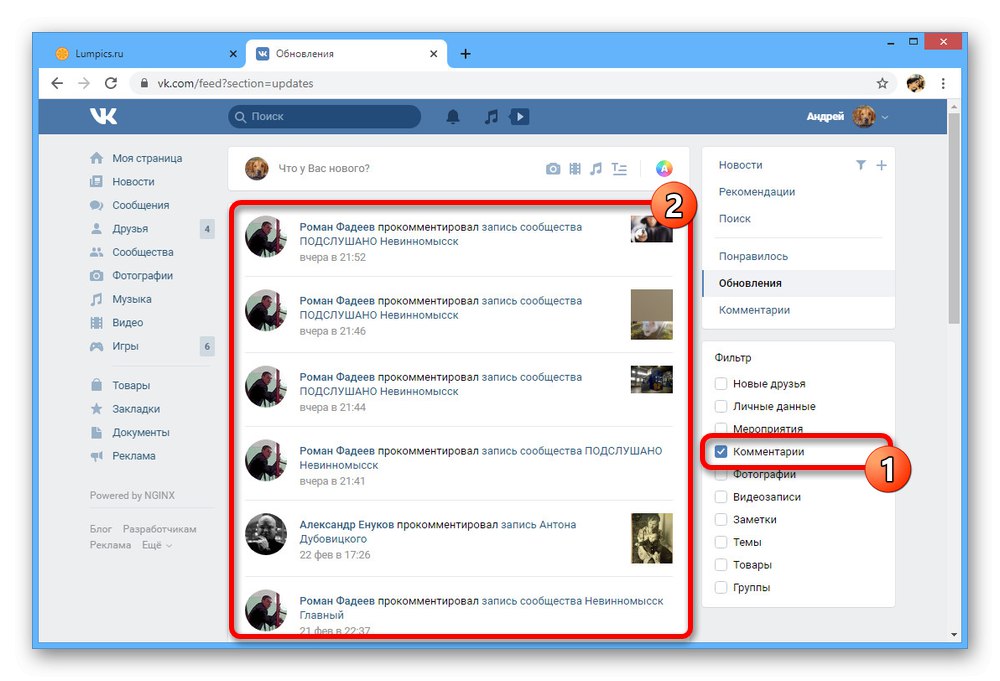Open the Разработчикам footer link
This screenshot has height=681, width=1000.
coord(159,529)
